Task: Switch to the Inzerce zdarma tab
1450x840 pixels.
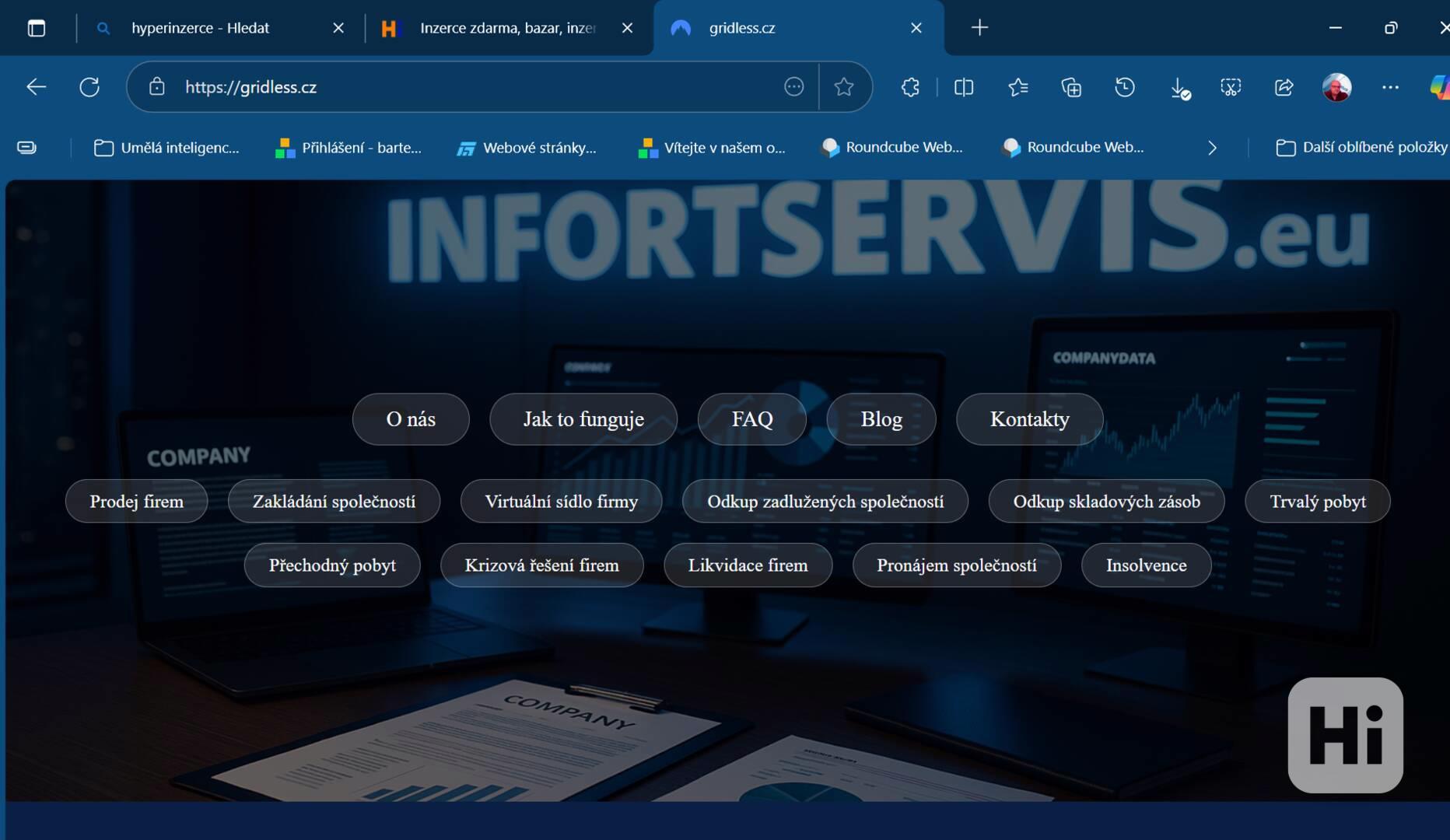Action: tap(507, 28)
